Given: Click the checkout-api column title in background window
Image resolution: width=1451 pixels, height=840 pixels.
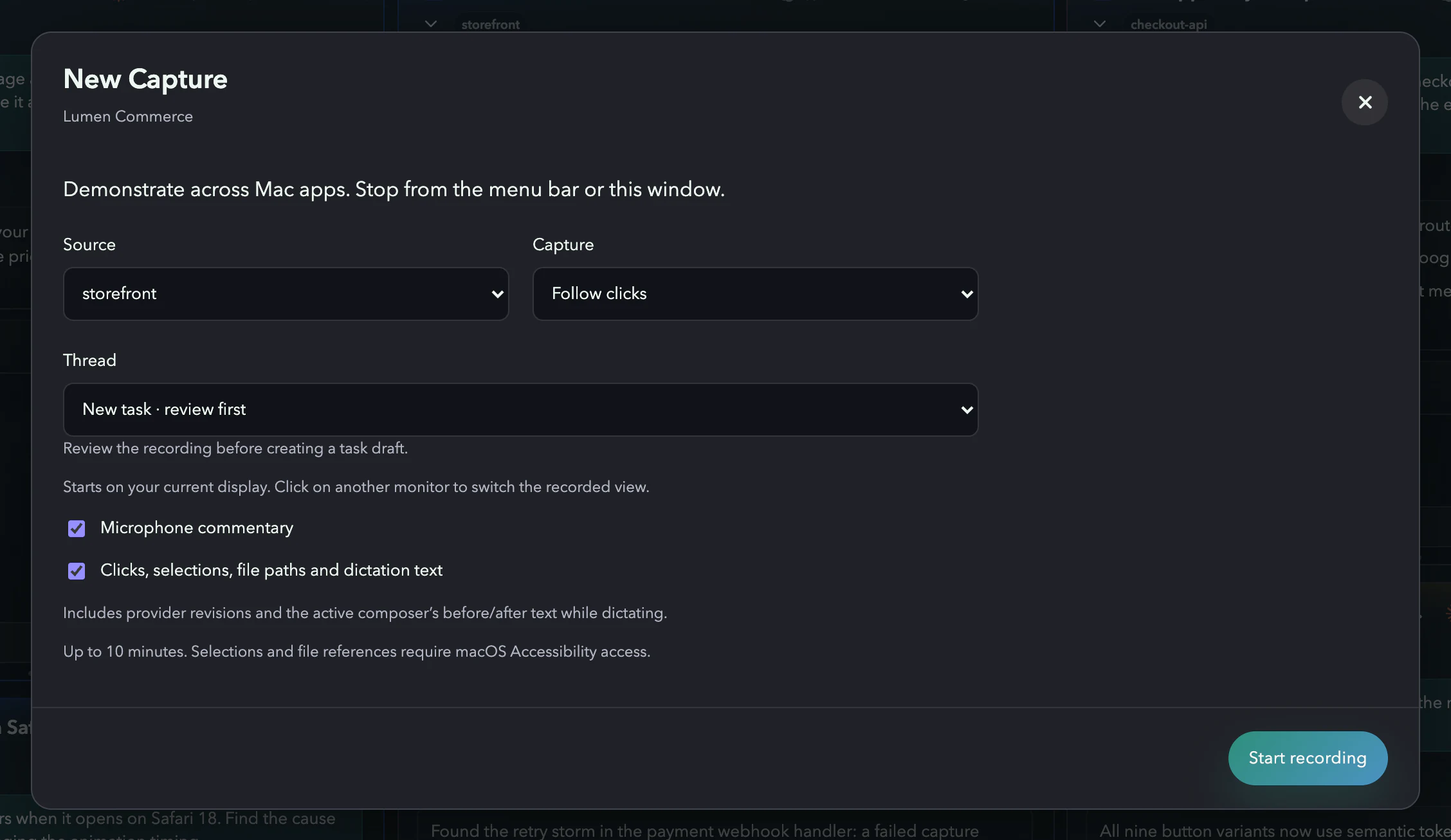Looking at the screenshot, I should [x=1169, y=24].
